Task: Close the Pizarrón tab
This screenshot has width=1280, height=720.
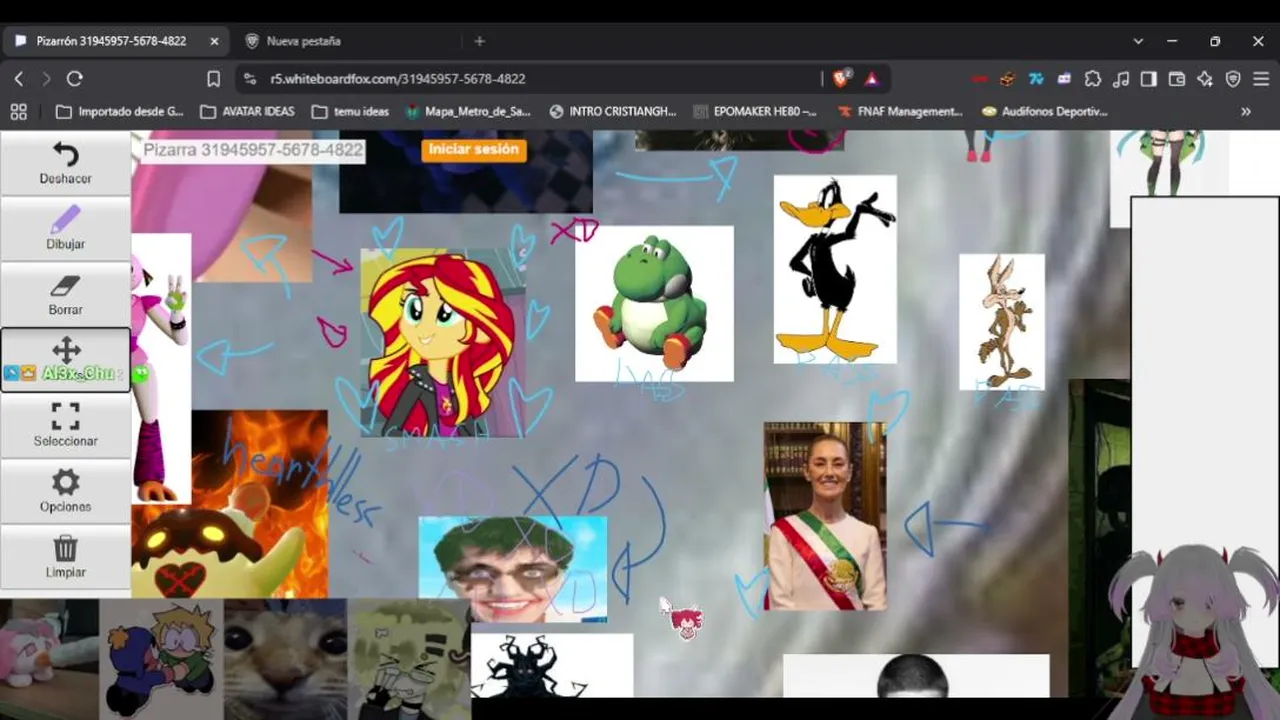Action: pyautogui.click(x=214, y=41)
